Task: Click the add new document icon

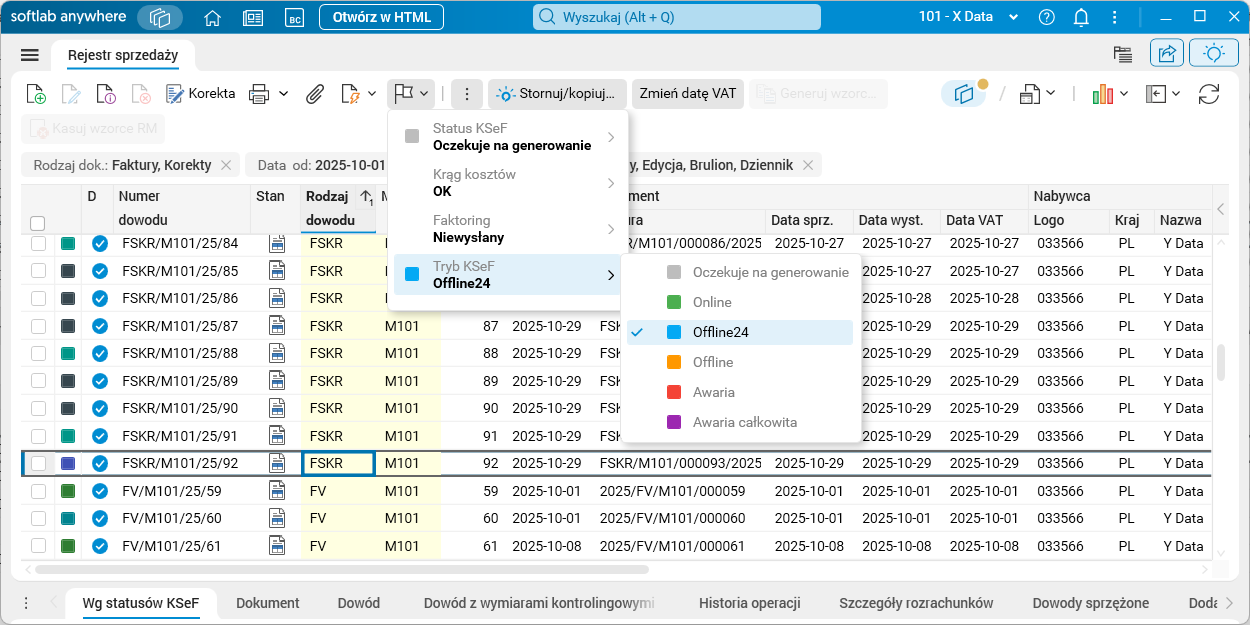Action: (x=35, y=94)
